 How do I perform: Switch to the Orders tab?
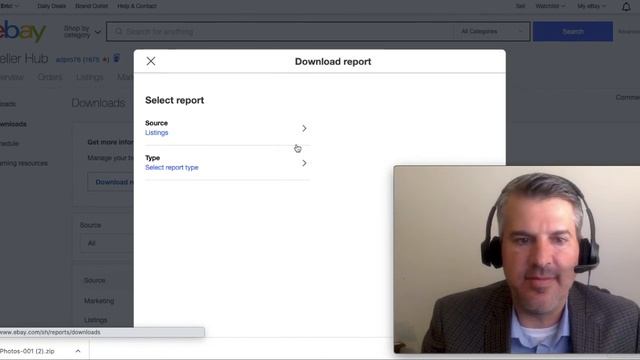point(50,77)
